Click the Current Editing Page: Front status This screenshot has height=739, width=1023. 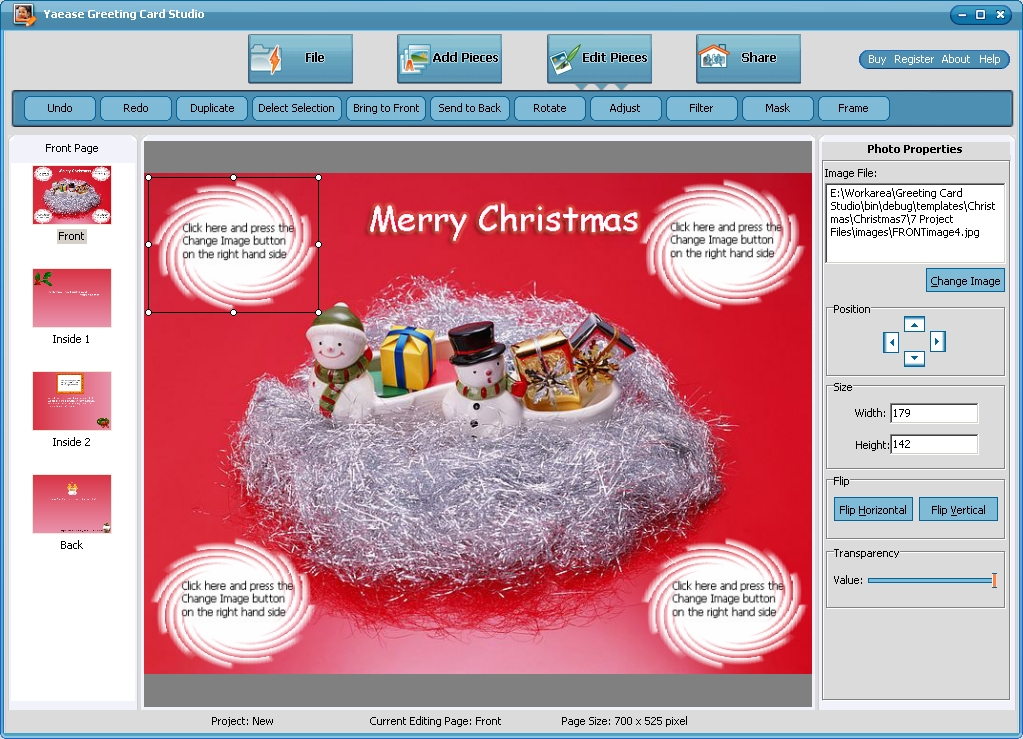[435, 721]
